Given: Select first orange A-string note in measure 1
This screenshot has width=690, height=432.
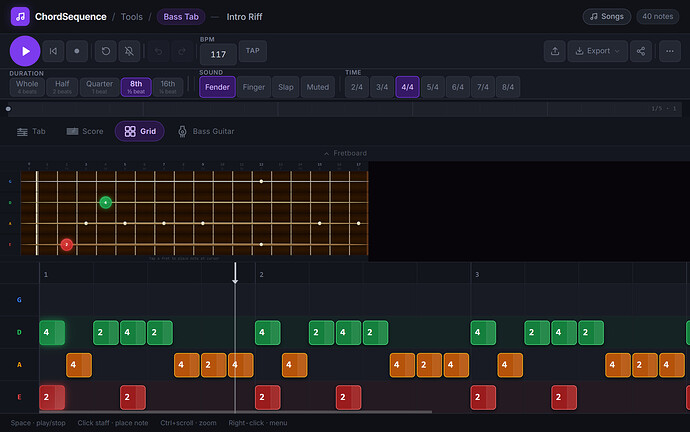Looking at the screenshot, I should pos(79,365).
